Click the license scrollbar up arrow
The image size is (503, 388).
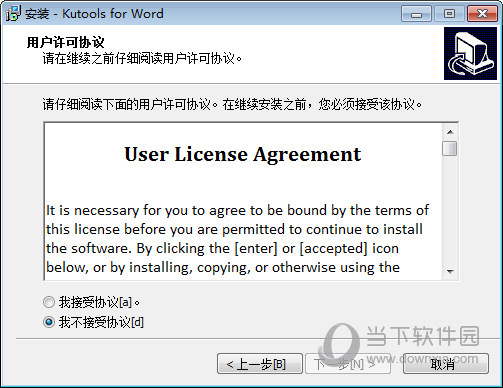coord(450,132)
